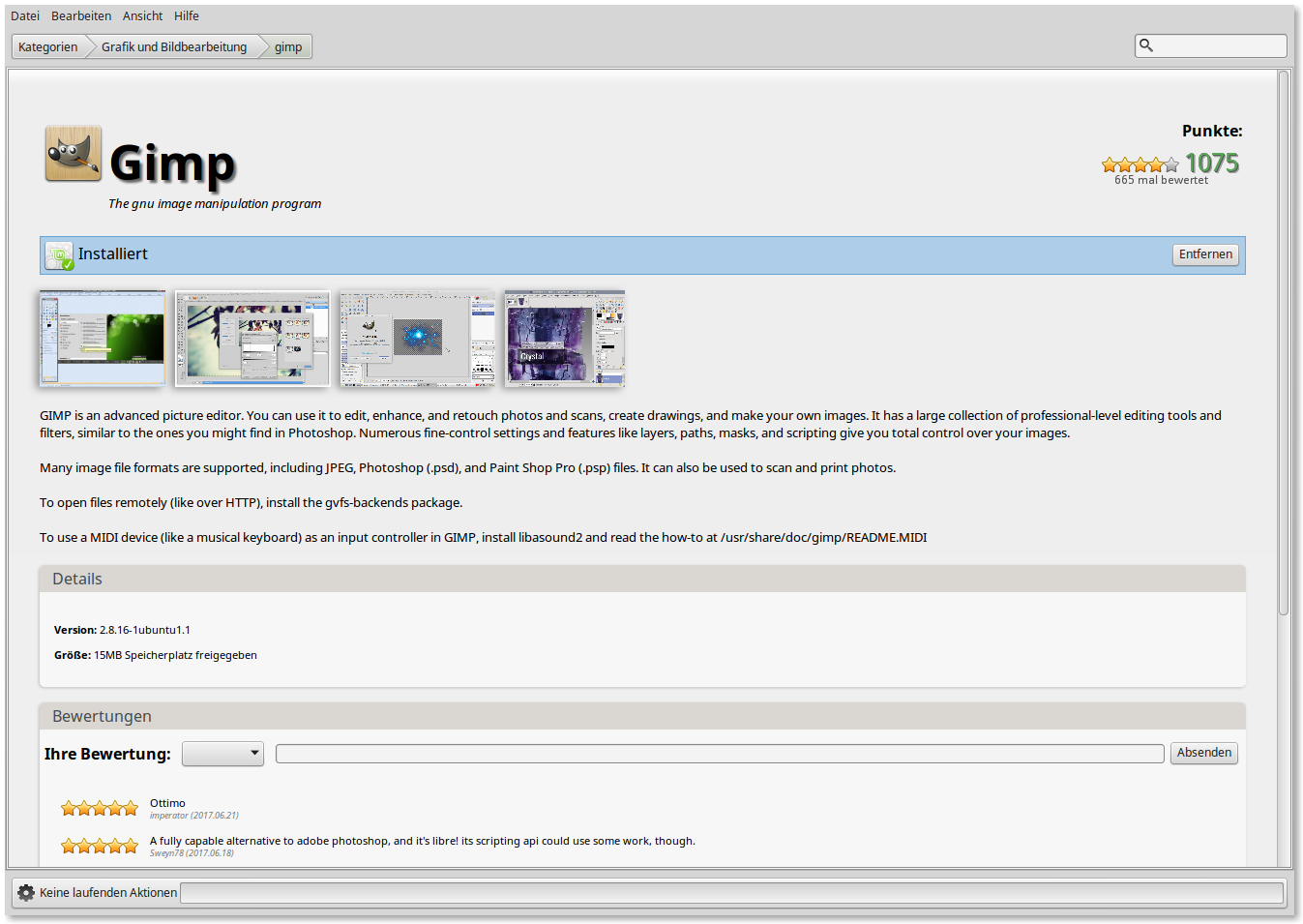Click the Punkte: label

coord(1212,131)
